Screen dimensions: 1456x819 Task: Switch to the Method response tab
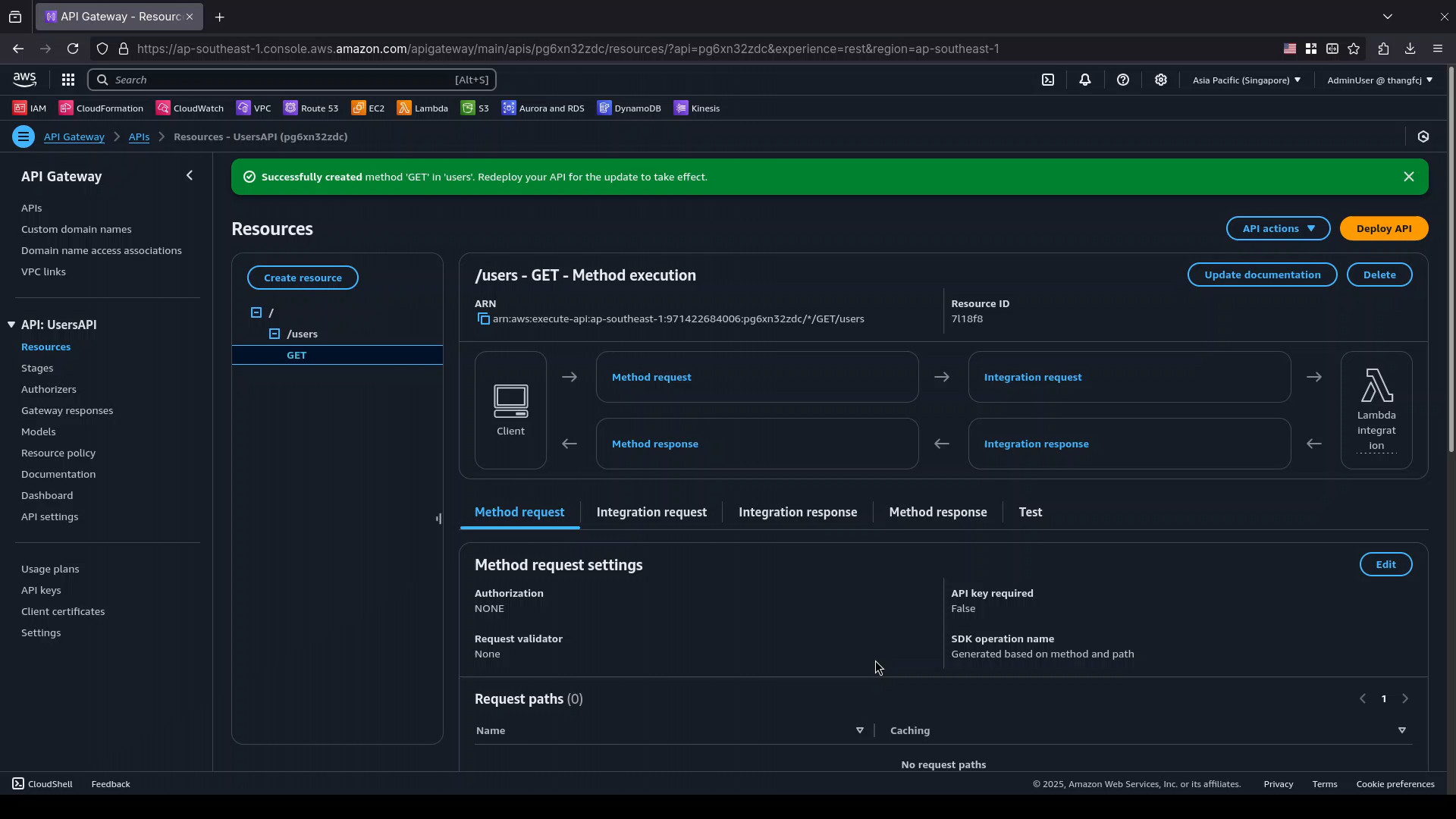[x=938, y=513]
